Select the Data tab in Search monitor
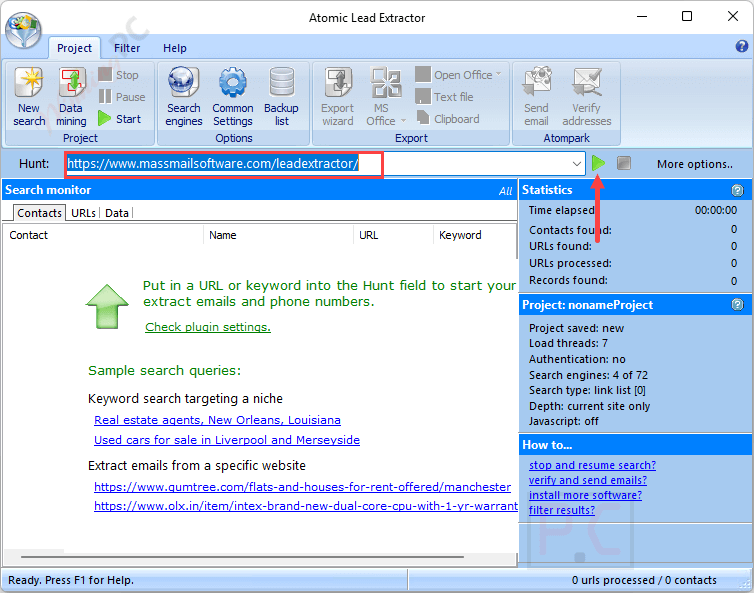Screen dimensions: 754x593 click(x=117, y=213)
